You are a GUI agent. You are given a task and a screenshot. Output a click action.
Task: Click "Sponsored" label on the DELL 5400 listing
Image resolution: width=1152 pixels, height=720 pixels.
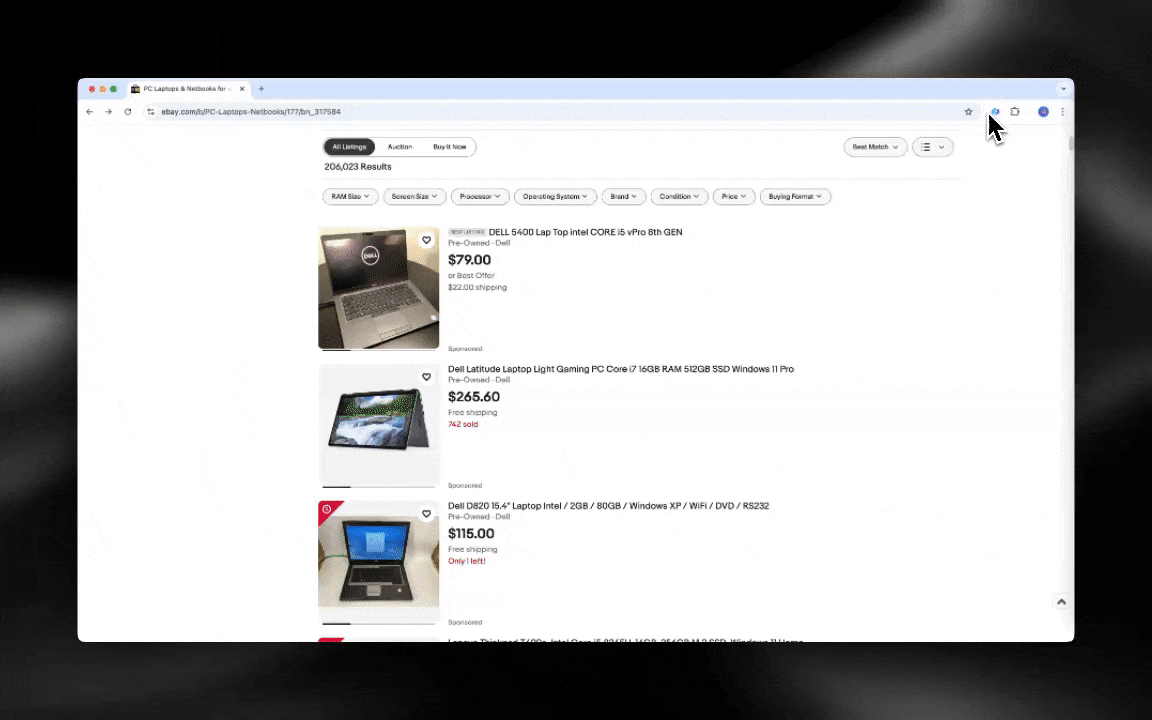pyautogui.click(x=465, y=348)
